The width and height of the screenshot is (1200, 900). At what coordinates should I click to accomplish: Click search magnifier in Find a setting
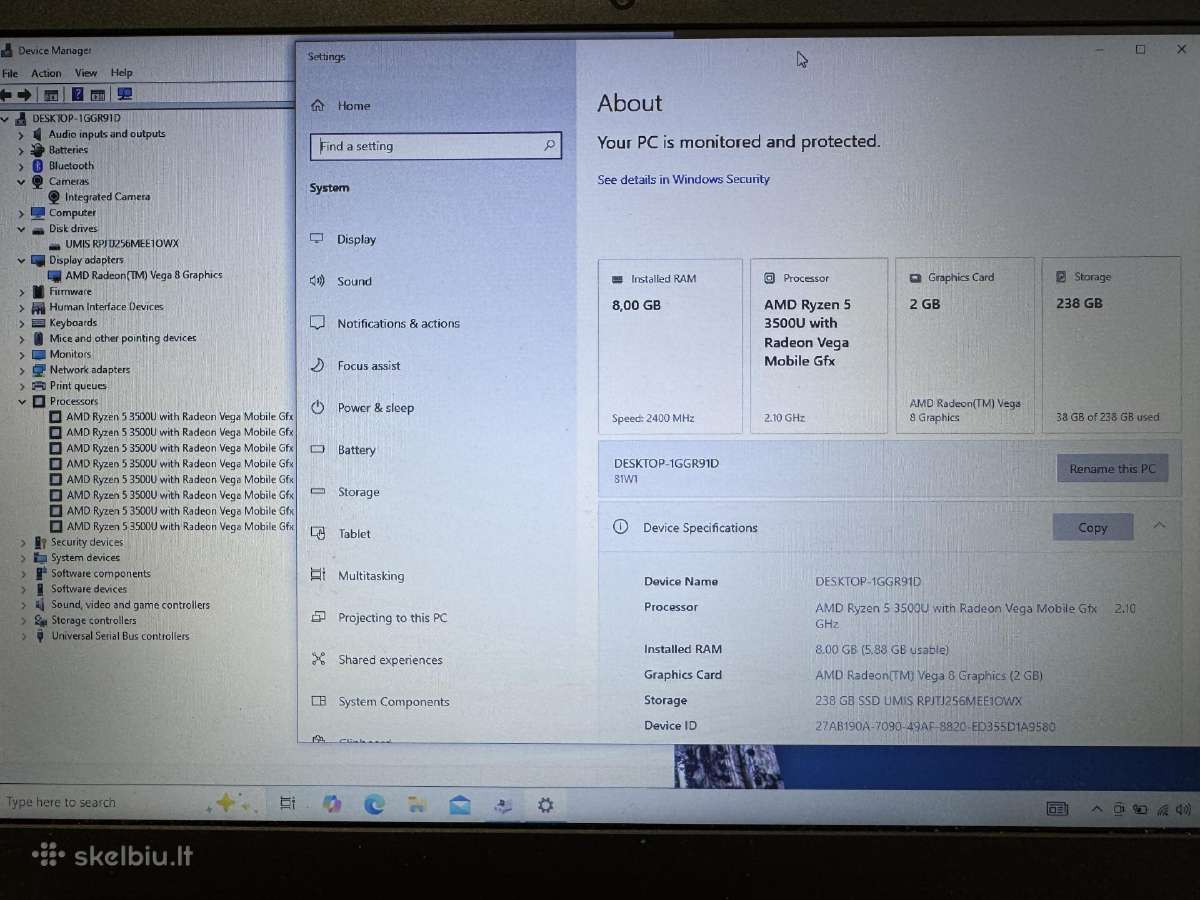(x=549, y=145)
